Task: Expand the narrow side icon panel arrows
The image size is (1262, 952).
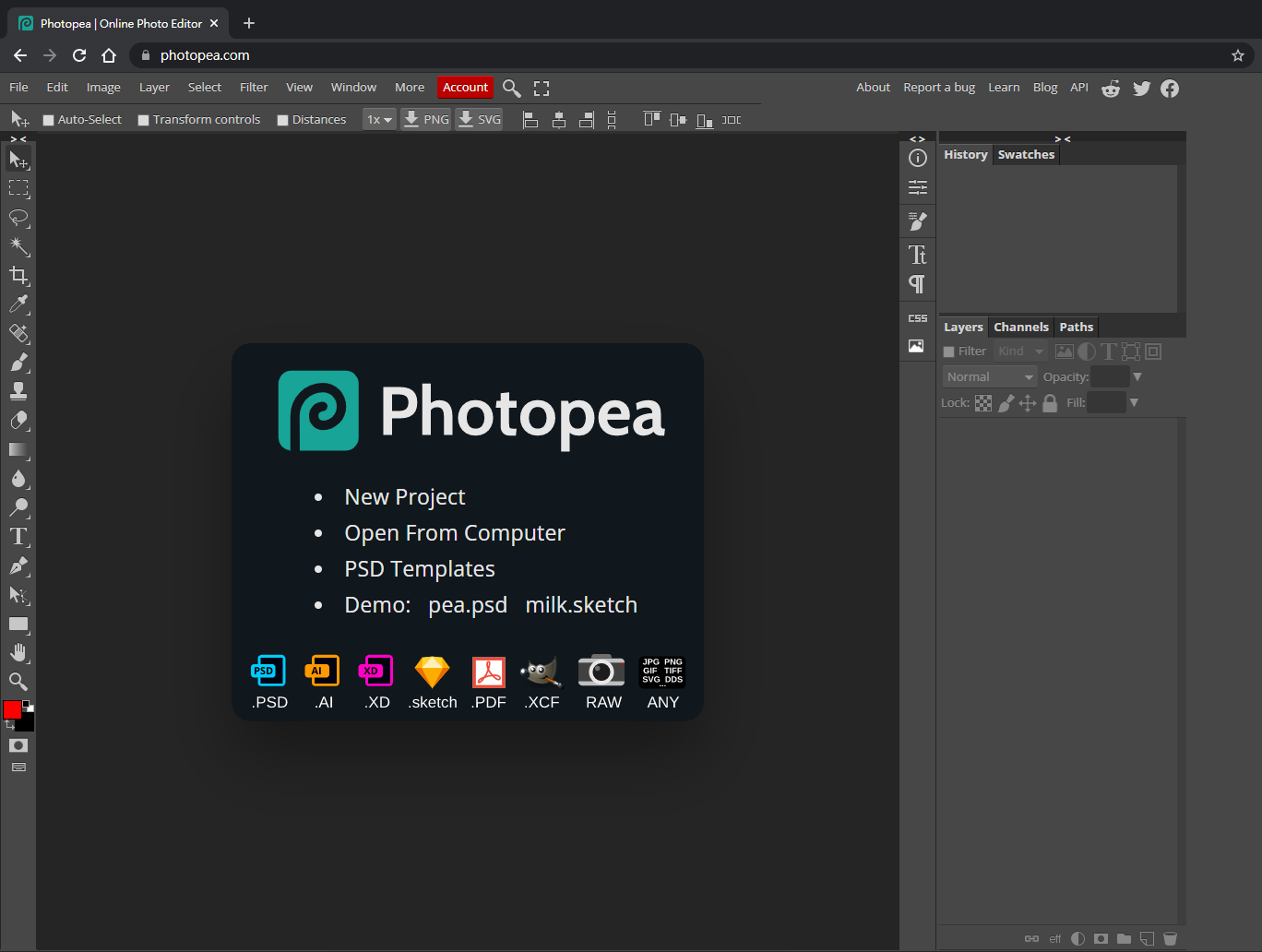Action: pos(917,138)
